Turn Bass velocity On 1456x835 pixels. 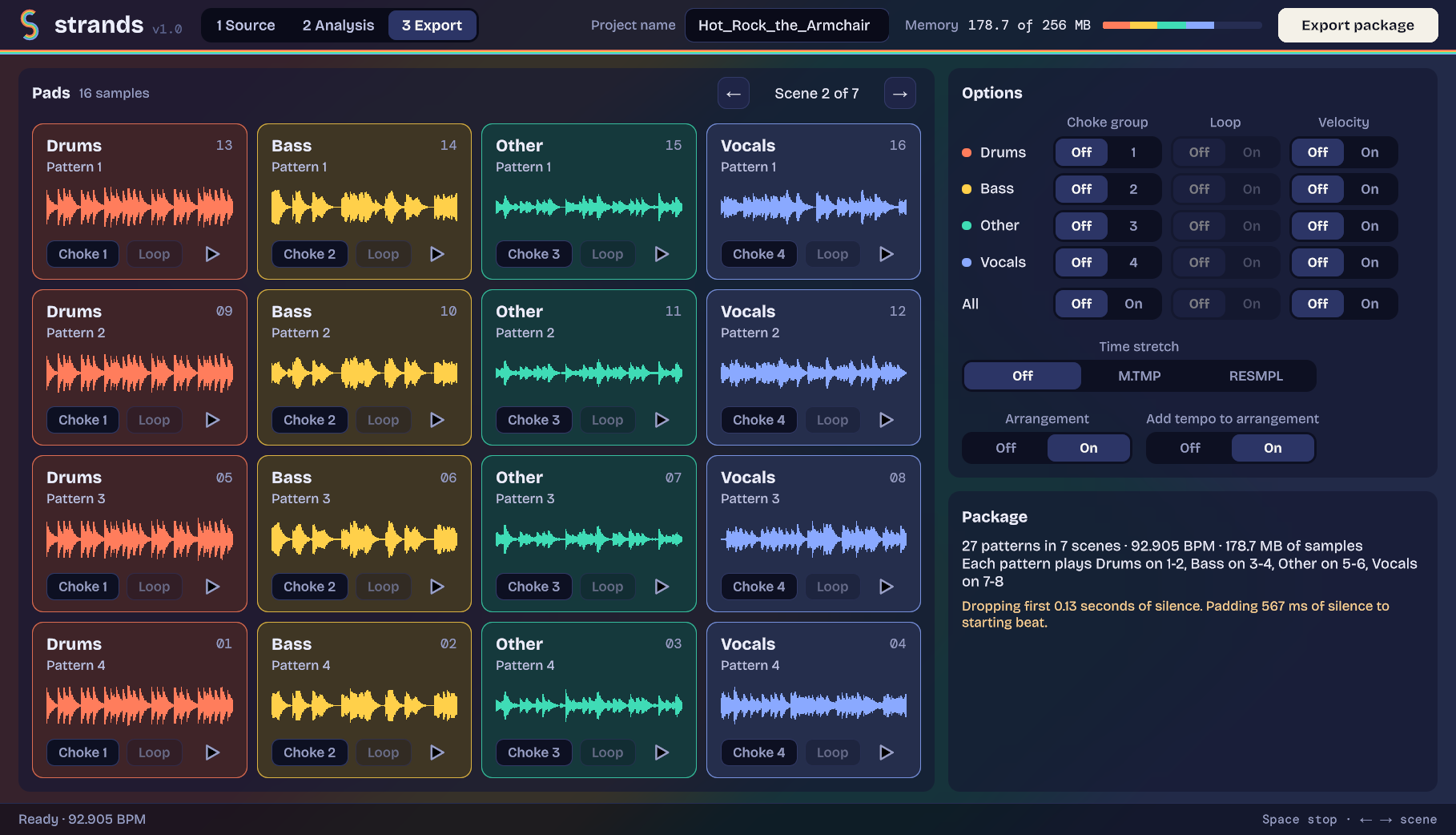1370,189
